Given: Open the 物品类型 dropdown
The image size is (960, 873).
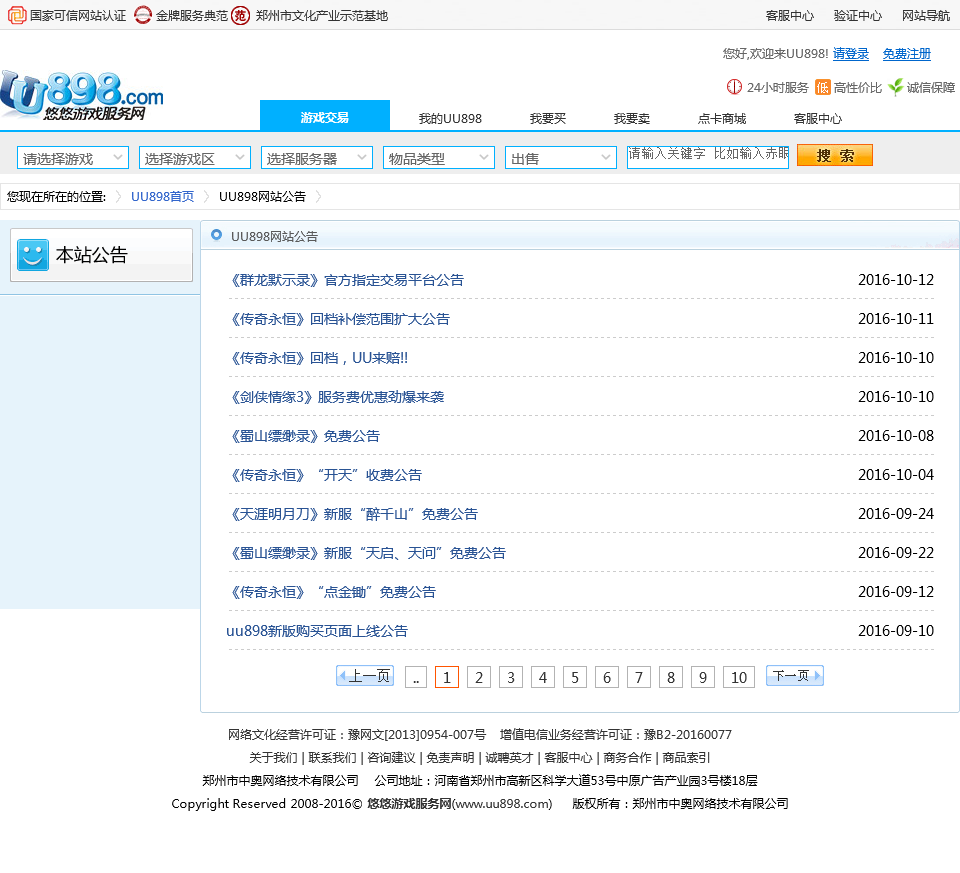Looking at the screenshot, I should point(438,158).
